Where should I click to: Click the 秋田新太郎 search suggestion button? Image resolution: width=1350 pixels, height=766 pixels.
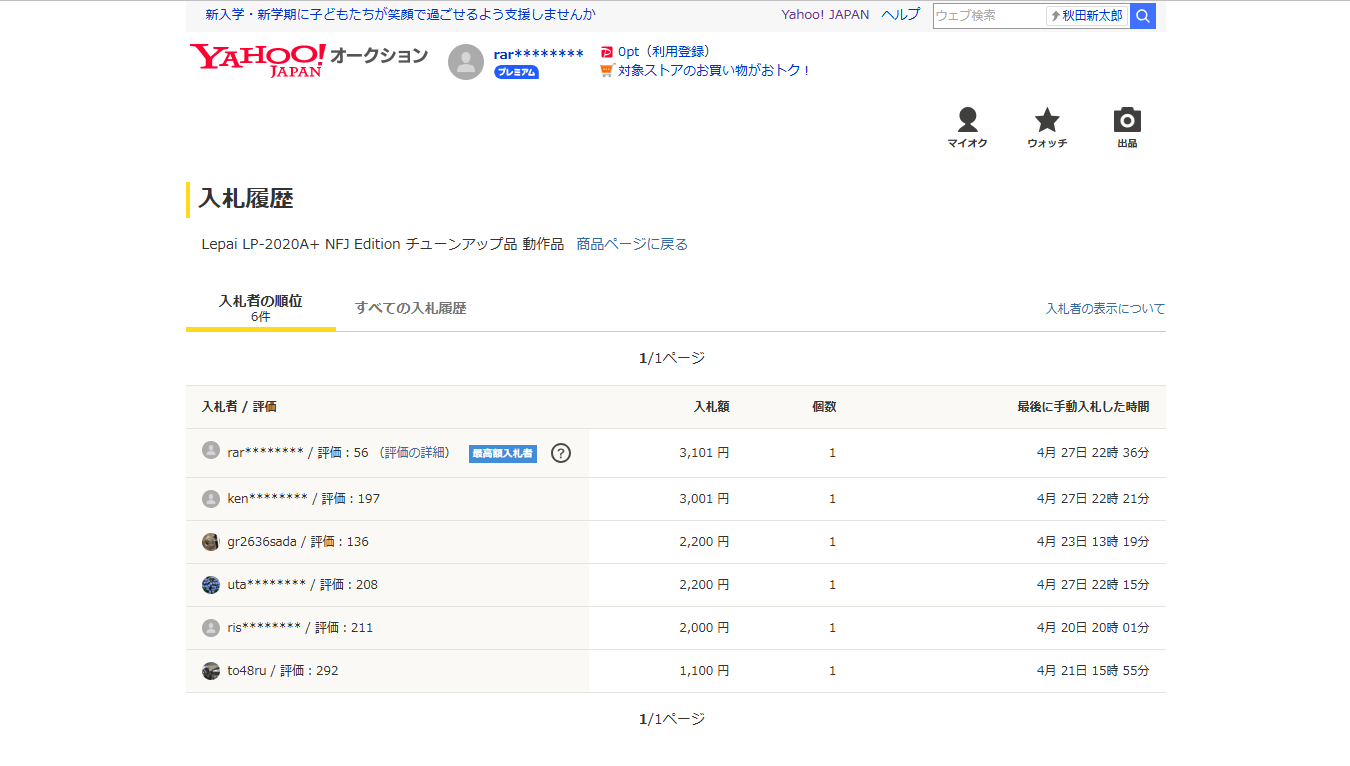coord(1087,16)
